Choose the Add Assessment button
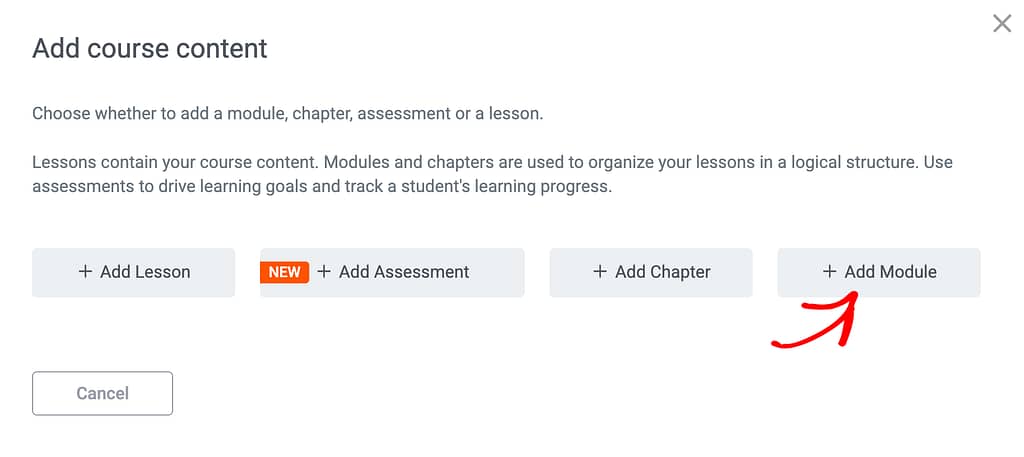 (392, 273)
